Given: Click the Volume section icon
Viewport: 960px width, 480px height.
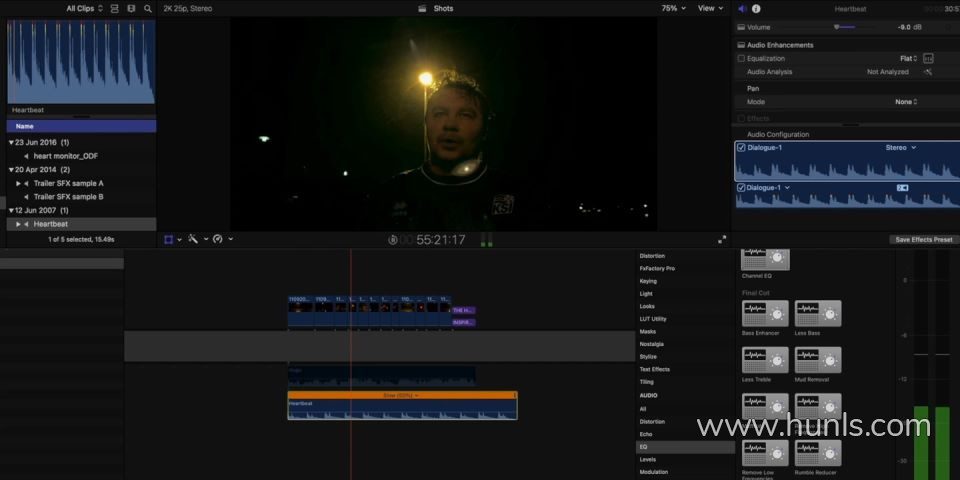Looking at the screenshot, I should point(741,27).
